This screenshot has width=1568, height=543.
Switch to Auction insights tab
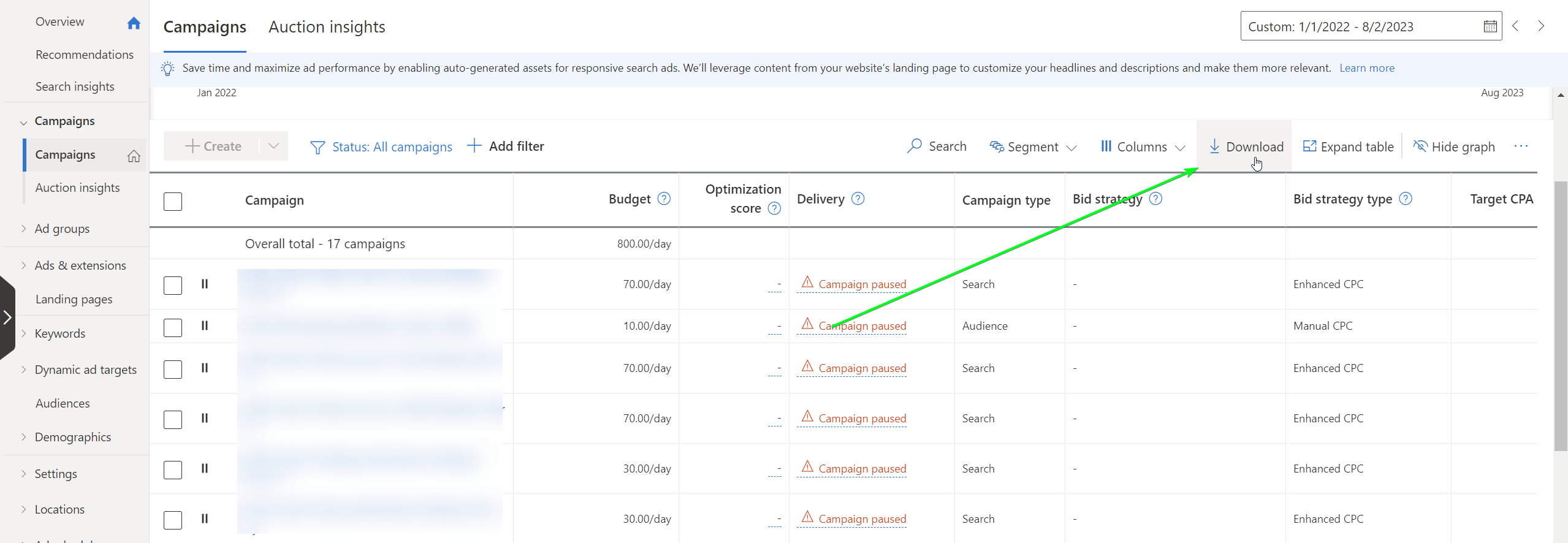pyautogui.click(x=327, y=27)
